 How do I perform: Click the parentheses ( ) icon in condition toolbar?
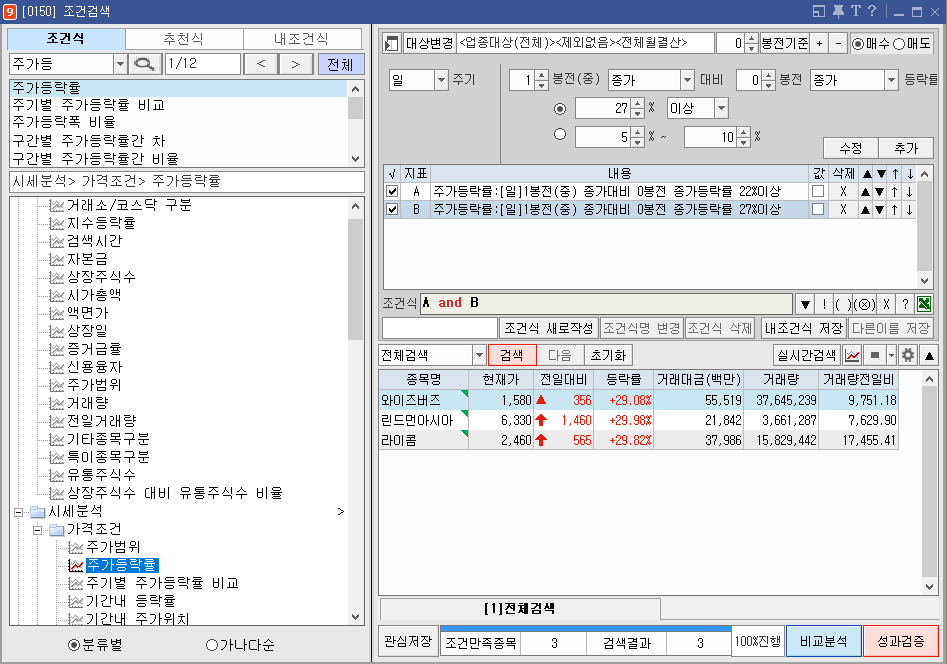(843, 304)
